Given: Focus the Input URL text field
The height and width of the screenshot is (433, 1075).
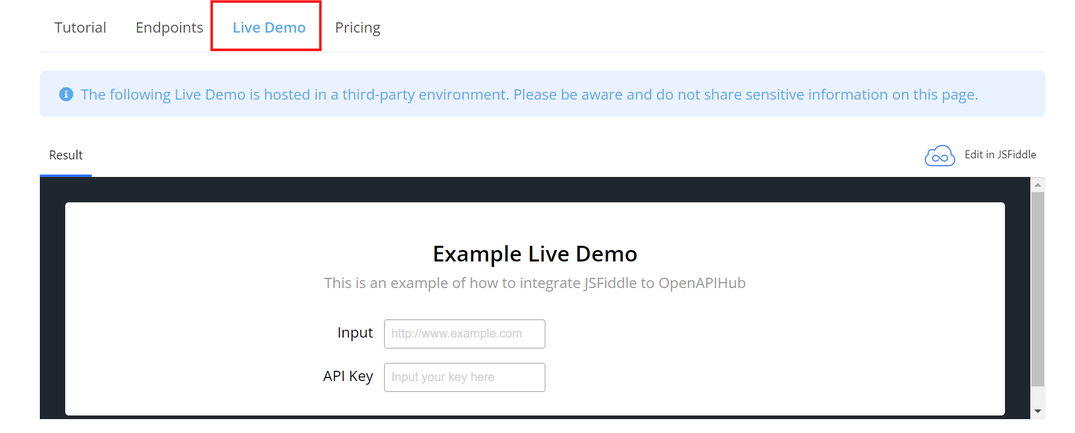Looking at the screenshot, I should point(464,334).
